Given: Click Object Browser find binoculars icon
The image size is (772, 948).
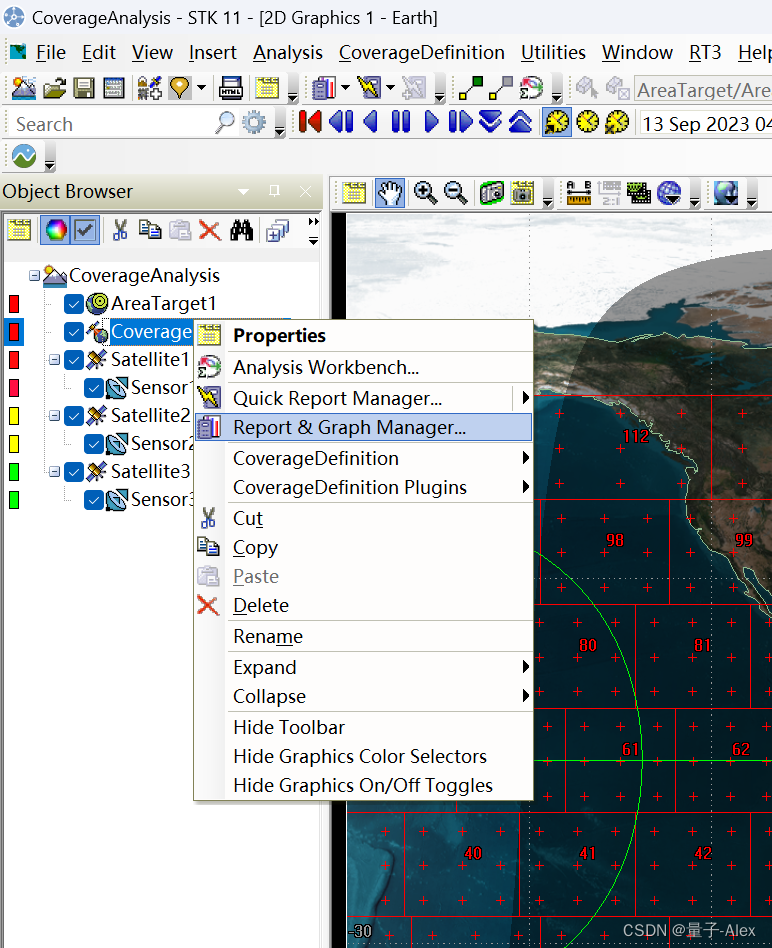Looking at the screenshot, I should (x=241, y=230).
